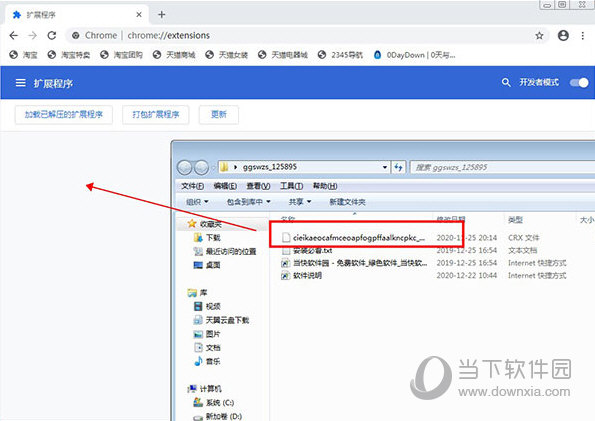Sort files by the 类型 column header
595x421 pixels.
coord(515,220)
